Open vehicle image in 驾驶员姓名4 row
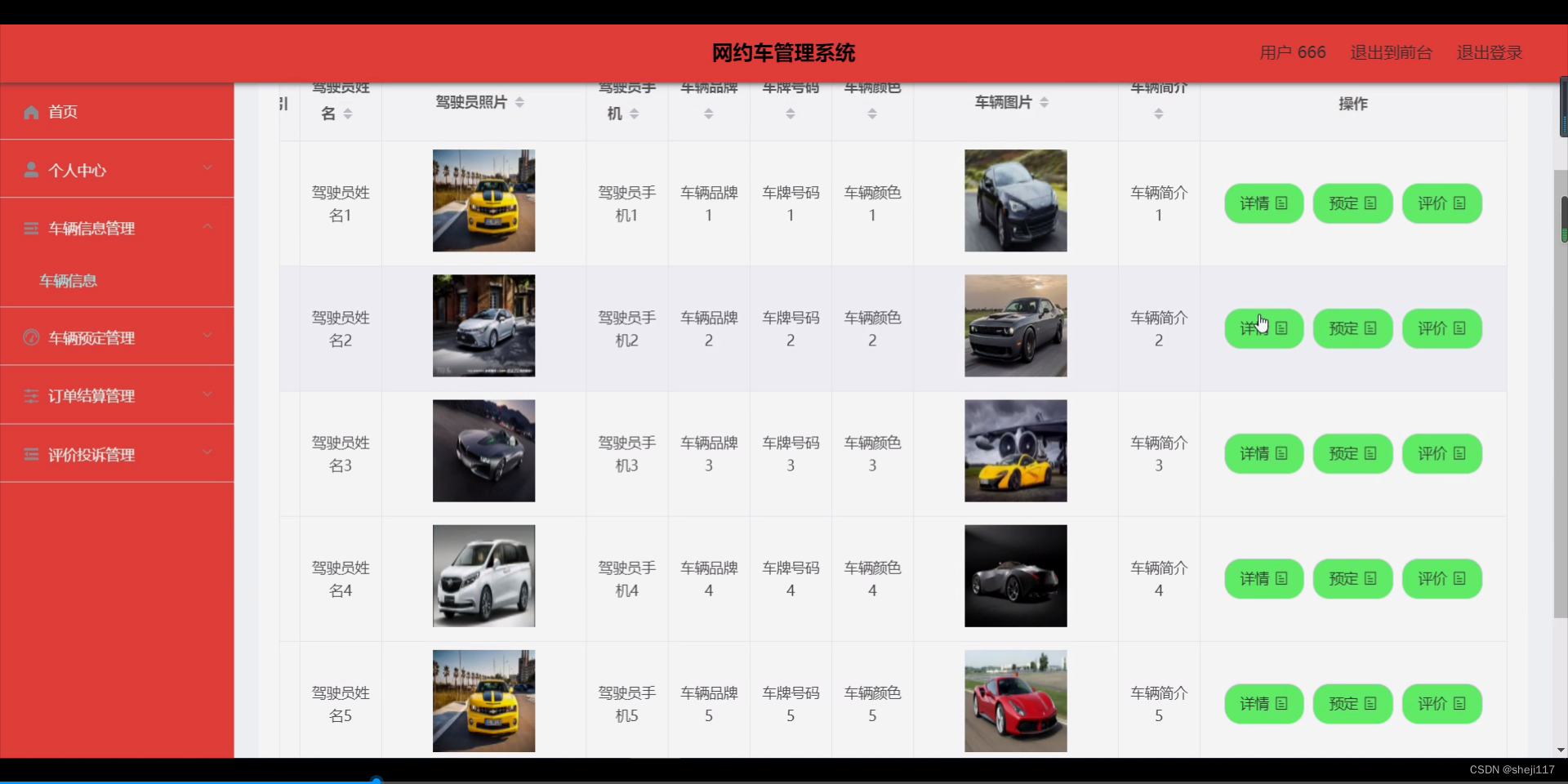The image size is (1568, 784). point(1015,576)
